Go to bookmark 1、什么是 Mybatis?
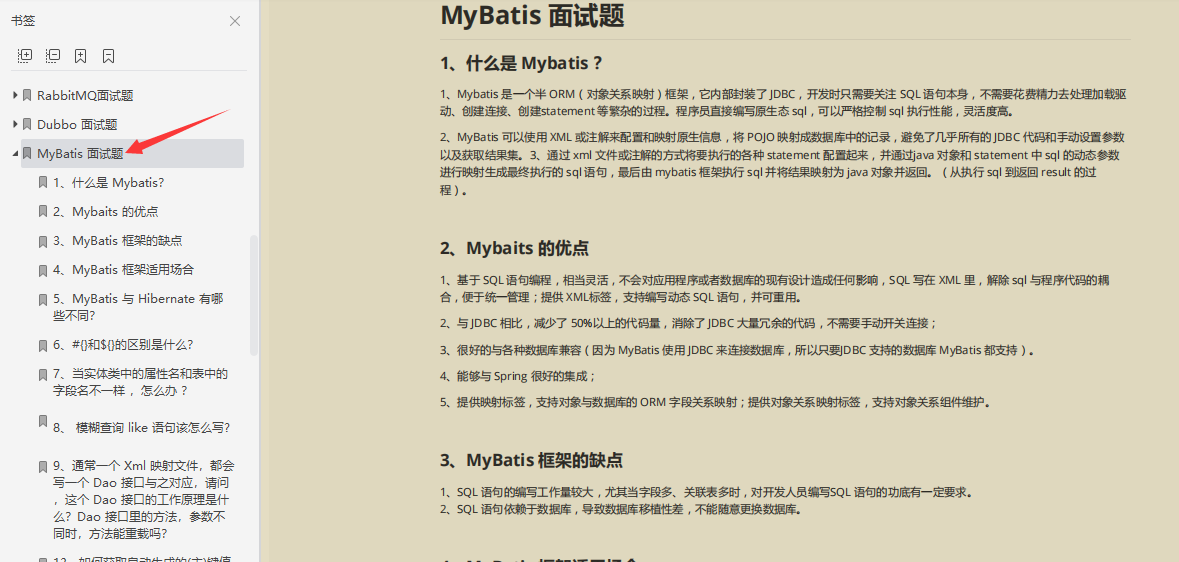The image size is (1179, 562). [108, 182]
